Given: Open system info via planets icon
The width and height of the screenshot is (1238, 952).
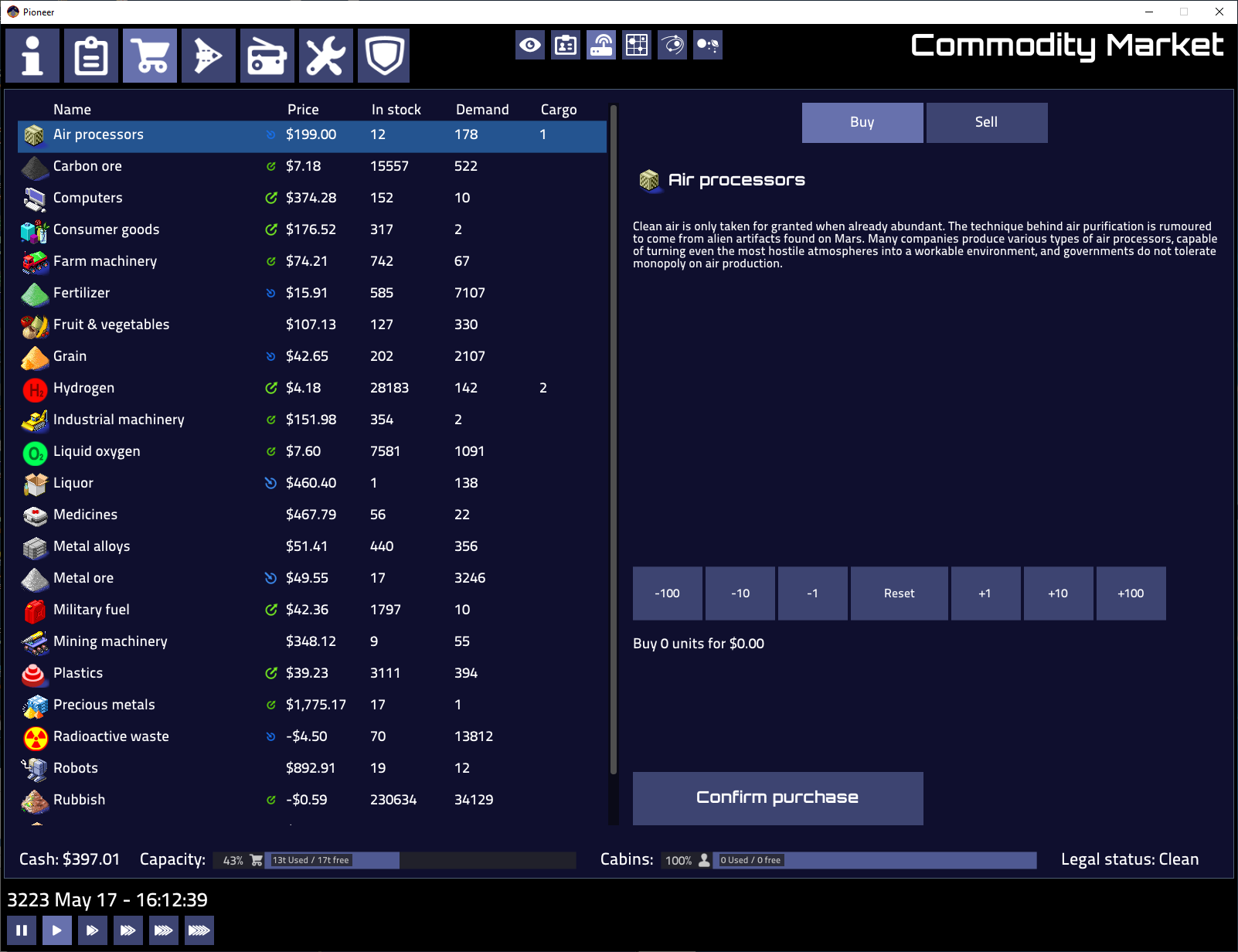Looking at the screenshot, I should tap(707, 45).
